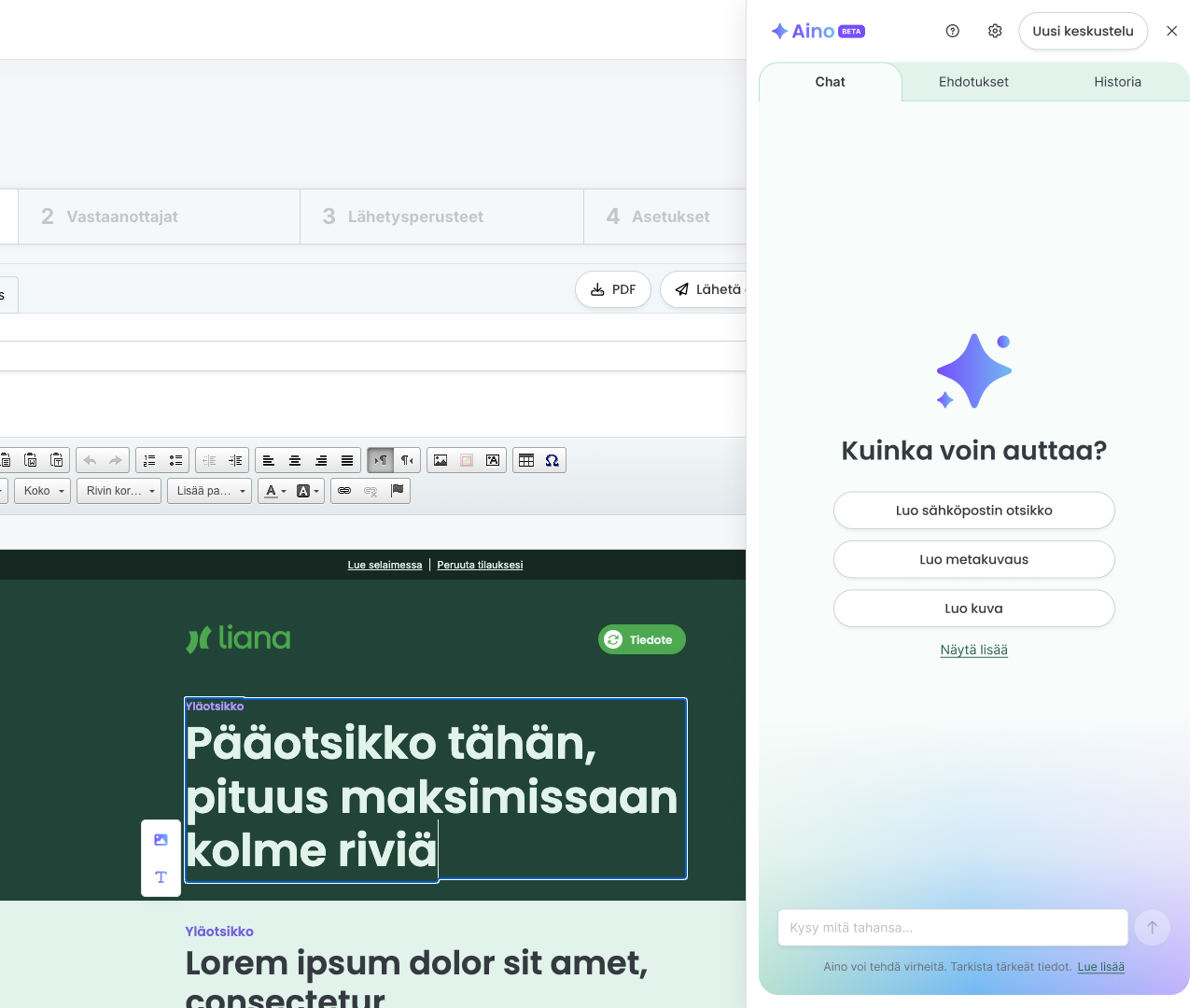Click the insert link icon
Image resolution: width=1203 pixels, height=1008 pixels.
coord(344,491)
